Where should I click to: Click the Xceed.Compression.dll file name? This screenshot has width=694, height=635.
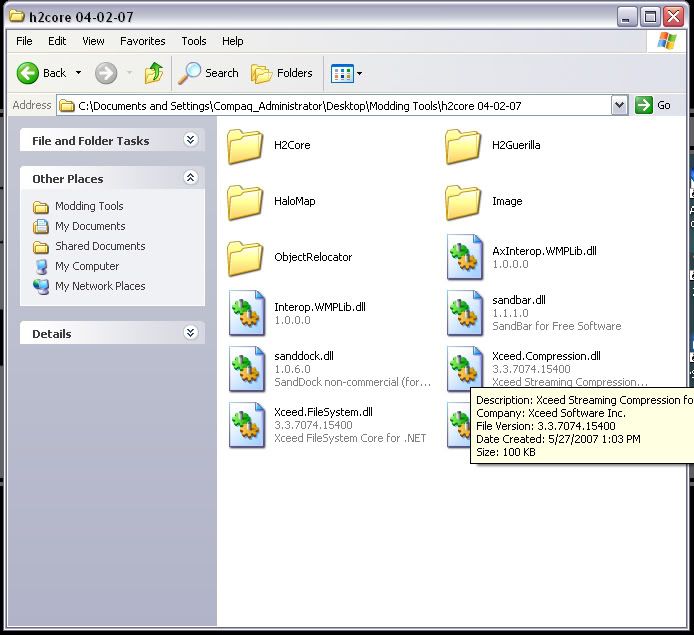click(546, 356)
